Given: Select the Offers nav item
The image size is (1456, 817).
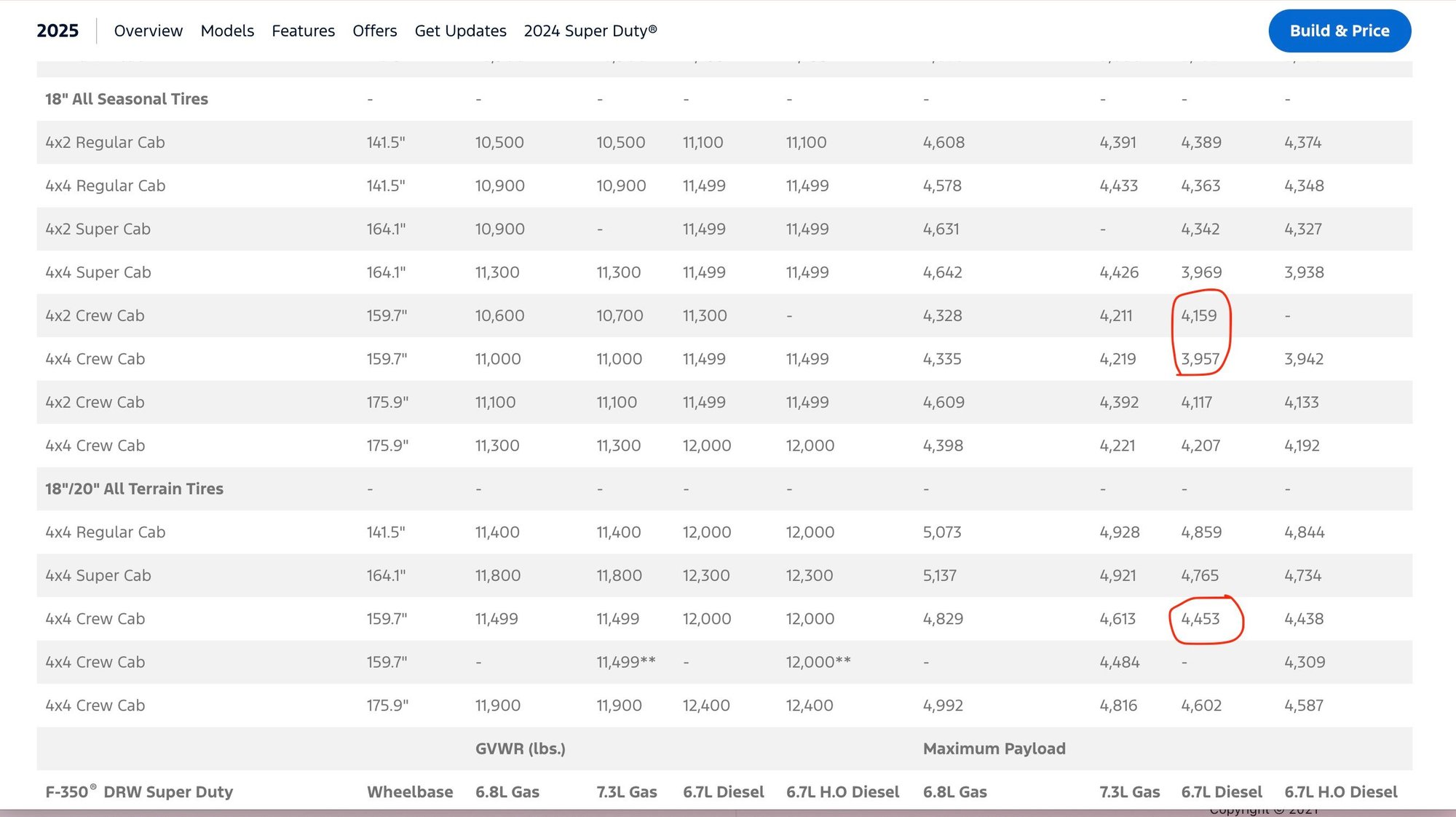Looking at the screenshot, I should click(374, 31).
